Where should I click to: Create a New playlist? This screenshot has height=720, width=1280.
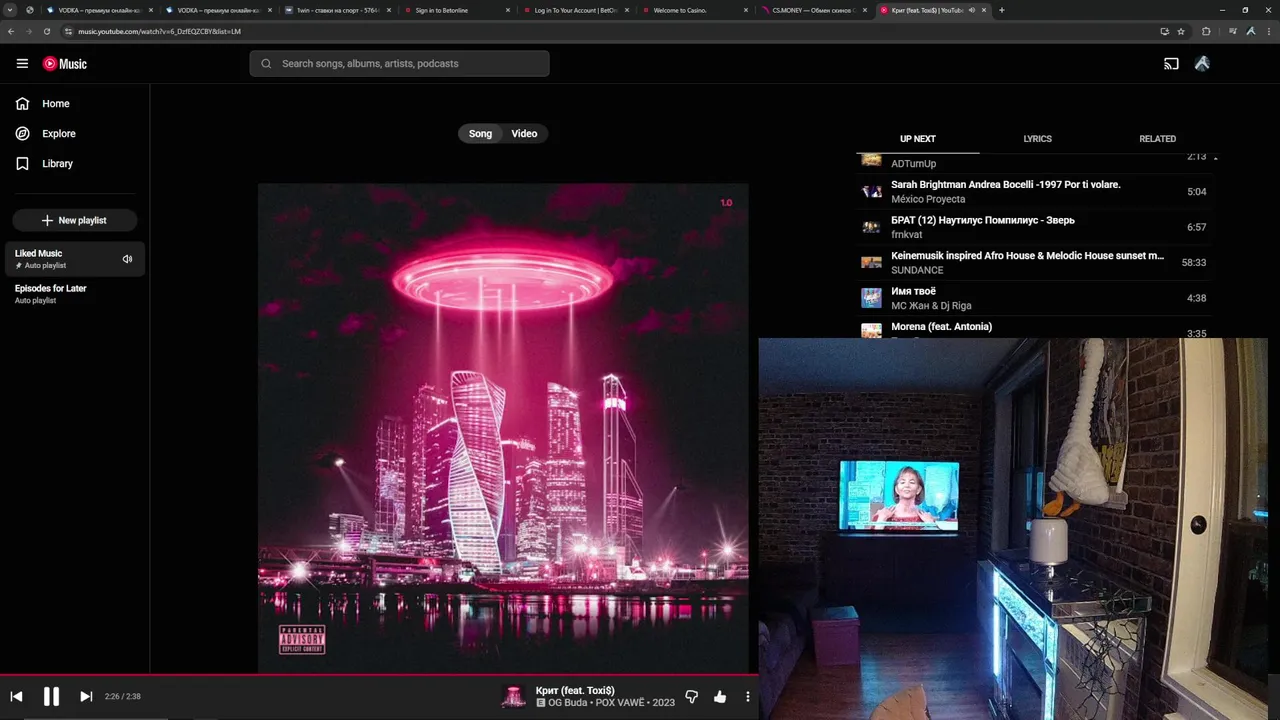pos(75,220)
